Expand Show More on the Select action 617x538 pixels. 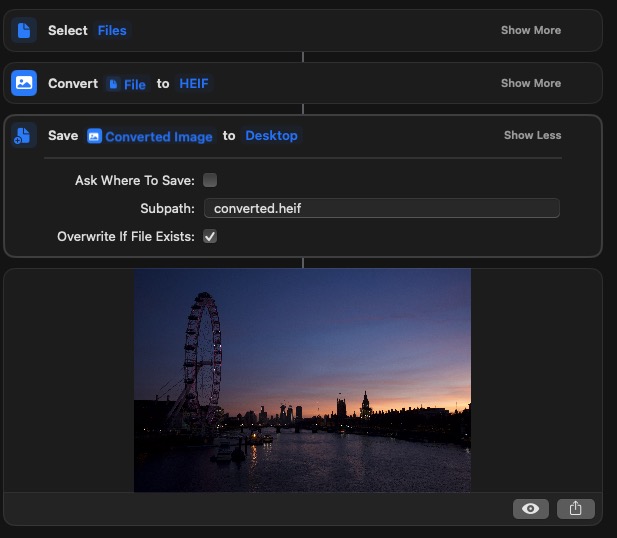[x=530, y=30]
